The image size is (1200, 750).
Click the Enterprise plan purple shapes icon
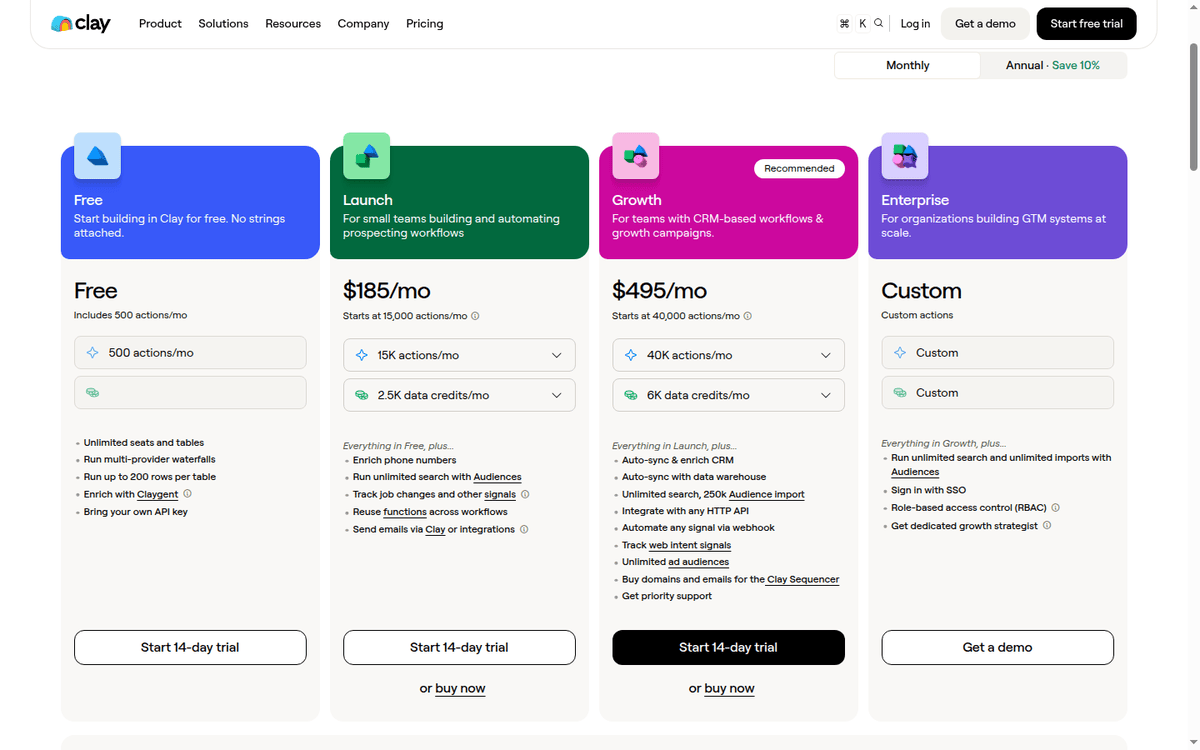click(x=904, y=156)
